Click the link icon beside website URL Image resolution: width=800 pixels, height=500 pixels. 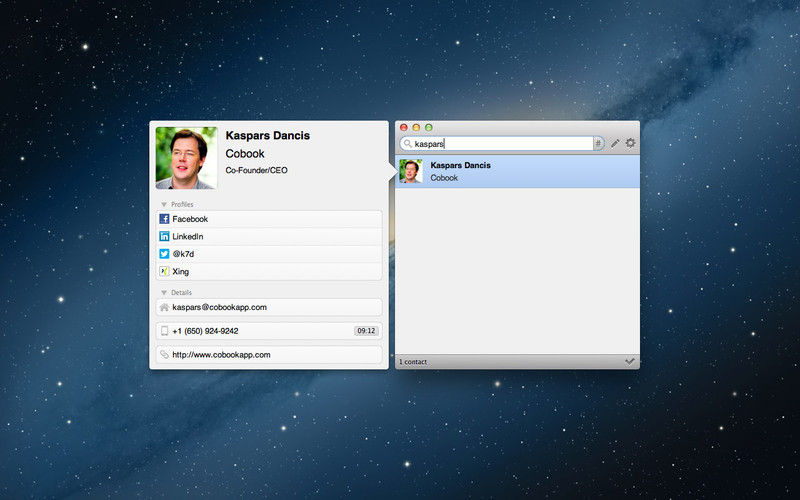pyautogui.click(x=164, y=355)
